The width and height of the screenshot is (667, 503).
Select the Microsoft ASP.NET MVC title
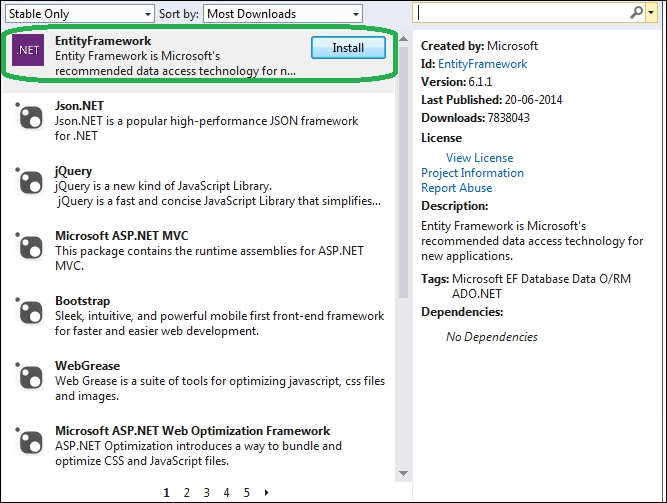[122, 236]
